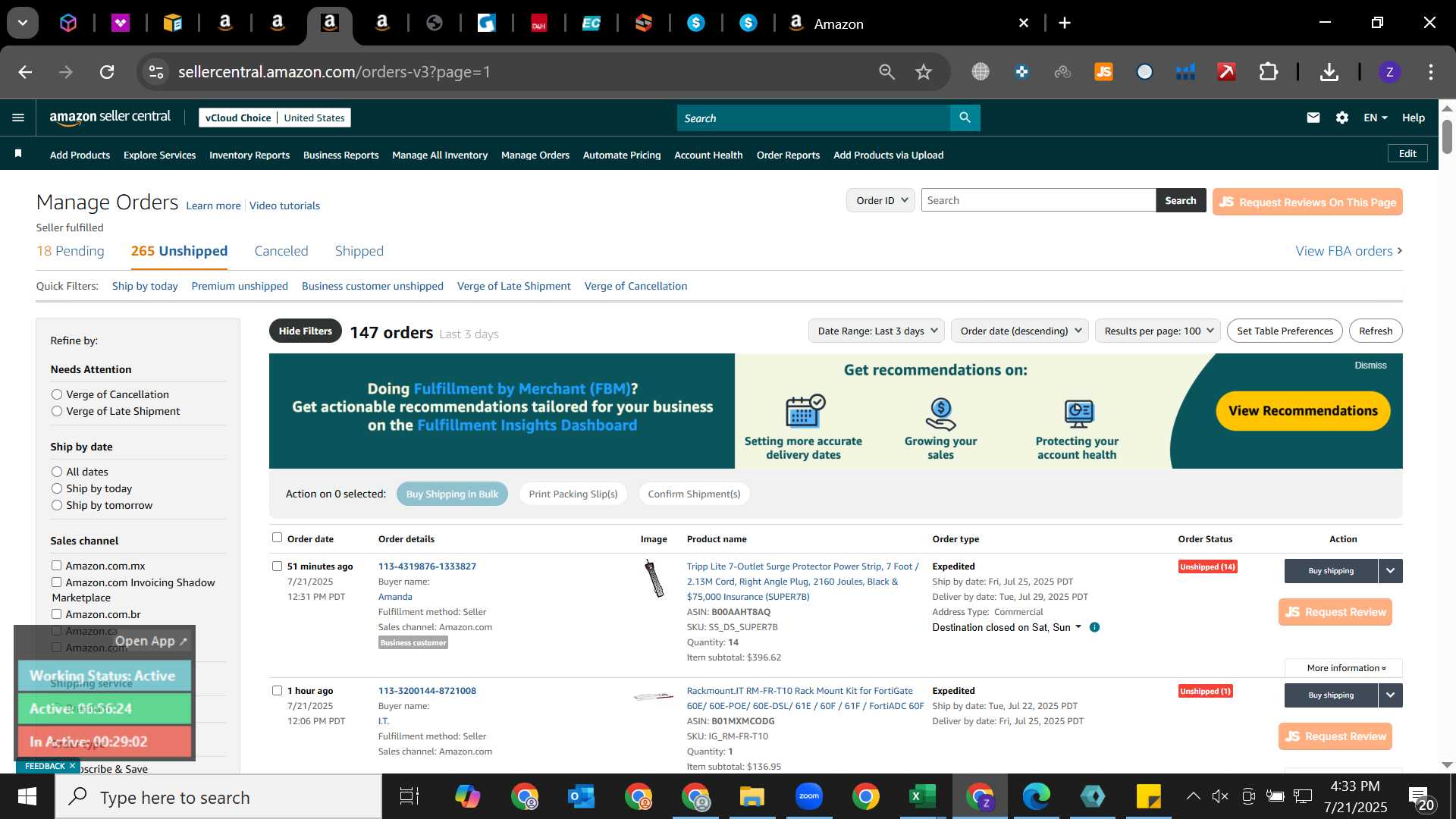Open the Seller Central hamburger menu

click(x=18, y=118)
